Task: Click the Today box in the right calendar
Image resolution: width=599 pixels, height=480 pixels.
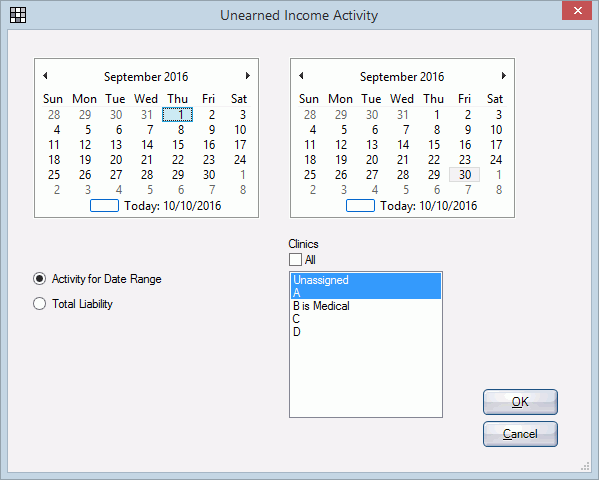Action: tap(360, 206)
